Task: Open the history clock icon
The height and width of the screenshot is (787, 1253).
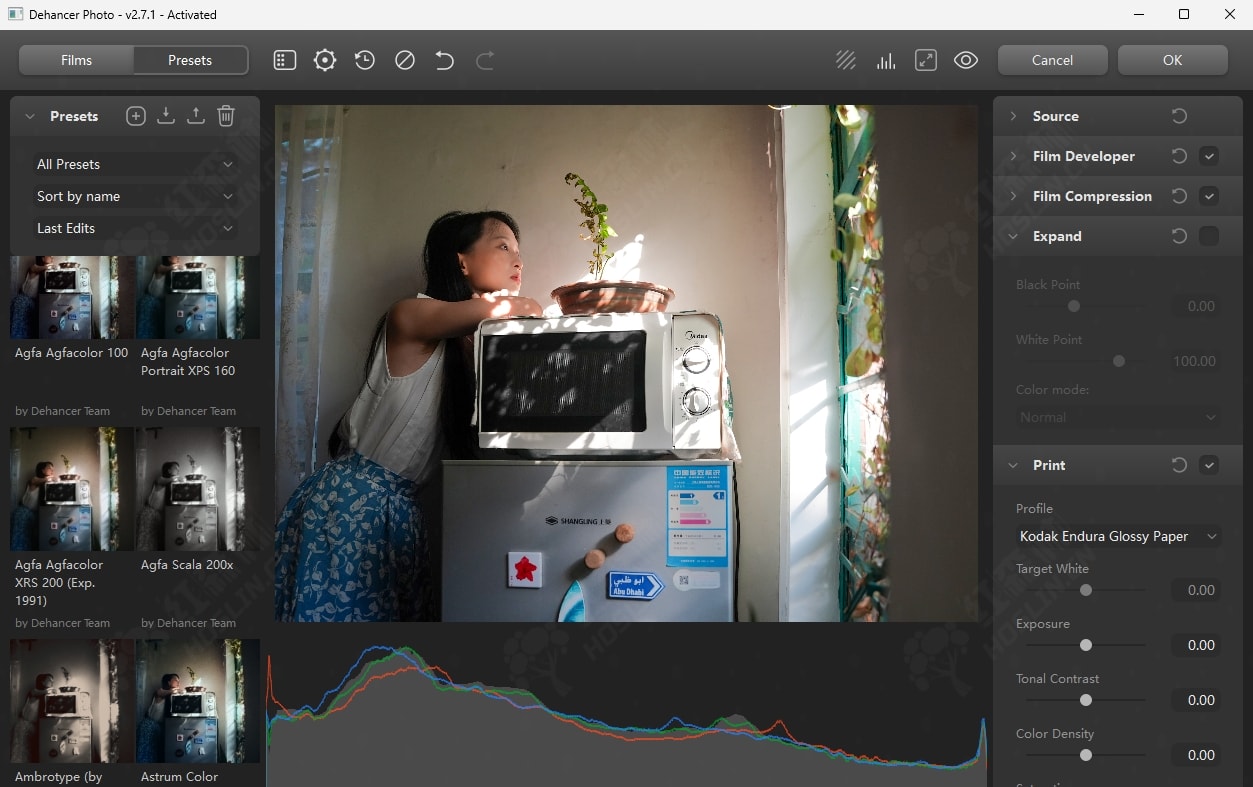Action: 365,60
